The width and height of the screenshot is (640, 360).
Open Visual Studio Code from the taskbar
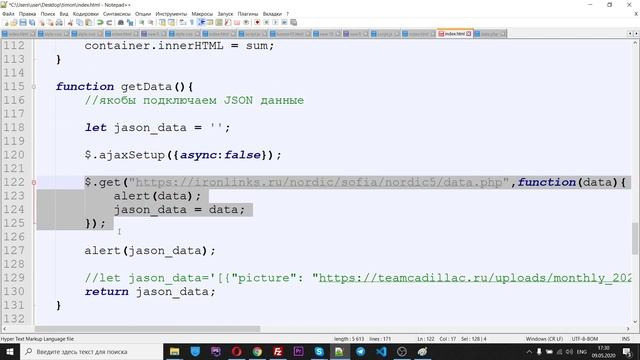pyautogui.click(x=381, y=351)
